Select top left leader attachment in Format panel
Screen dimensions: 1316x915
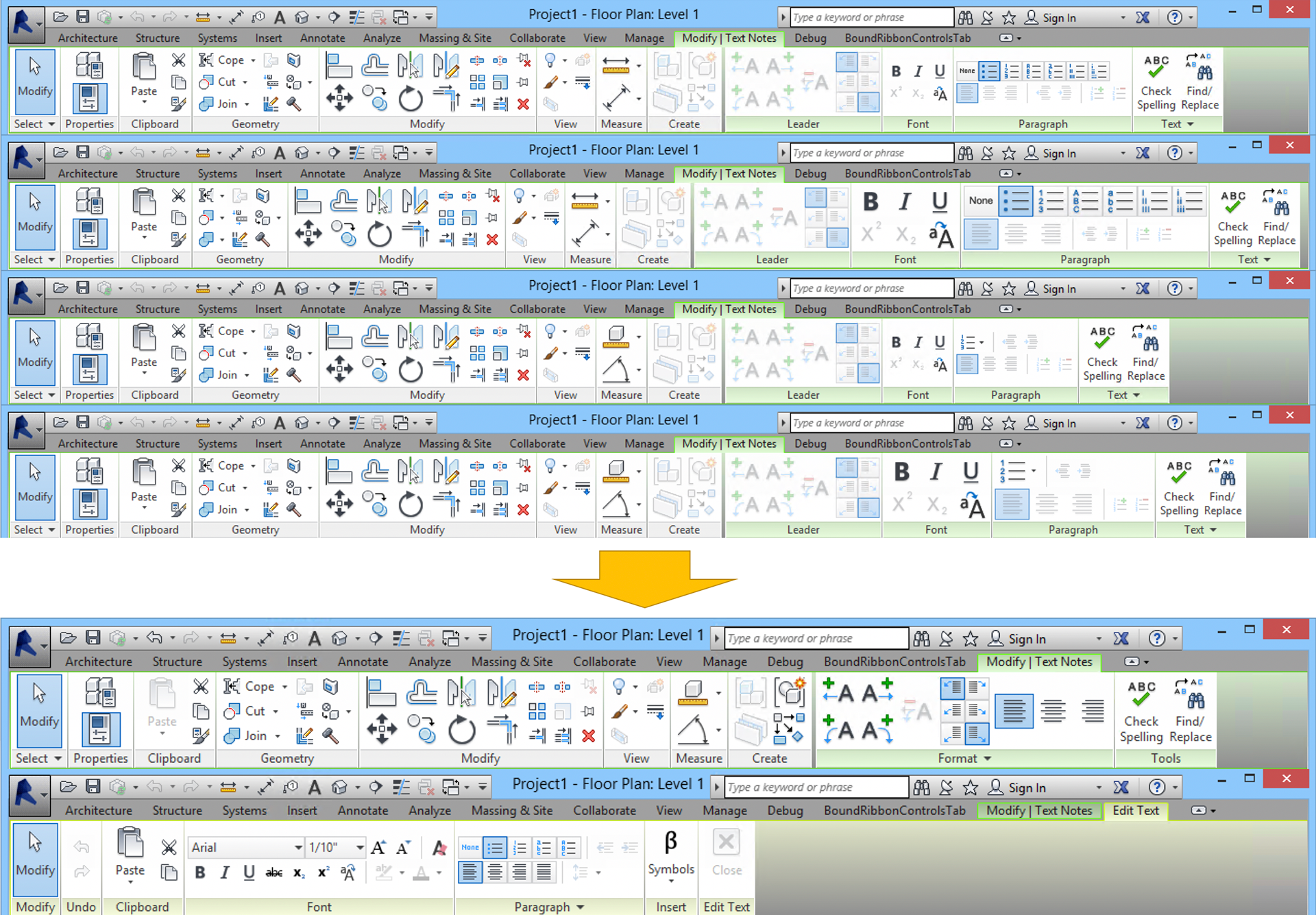tap(952, 688)
